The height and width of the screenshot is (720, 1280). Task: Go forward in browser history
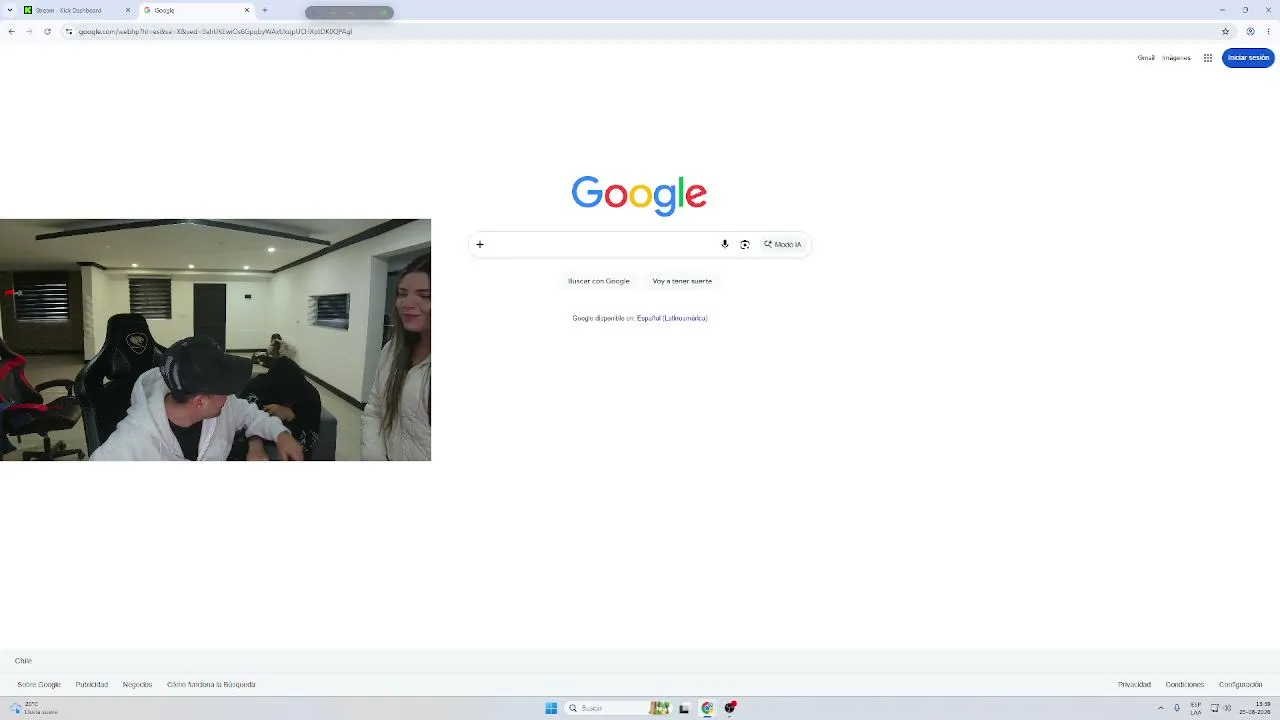(x=29, y=31)
